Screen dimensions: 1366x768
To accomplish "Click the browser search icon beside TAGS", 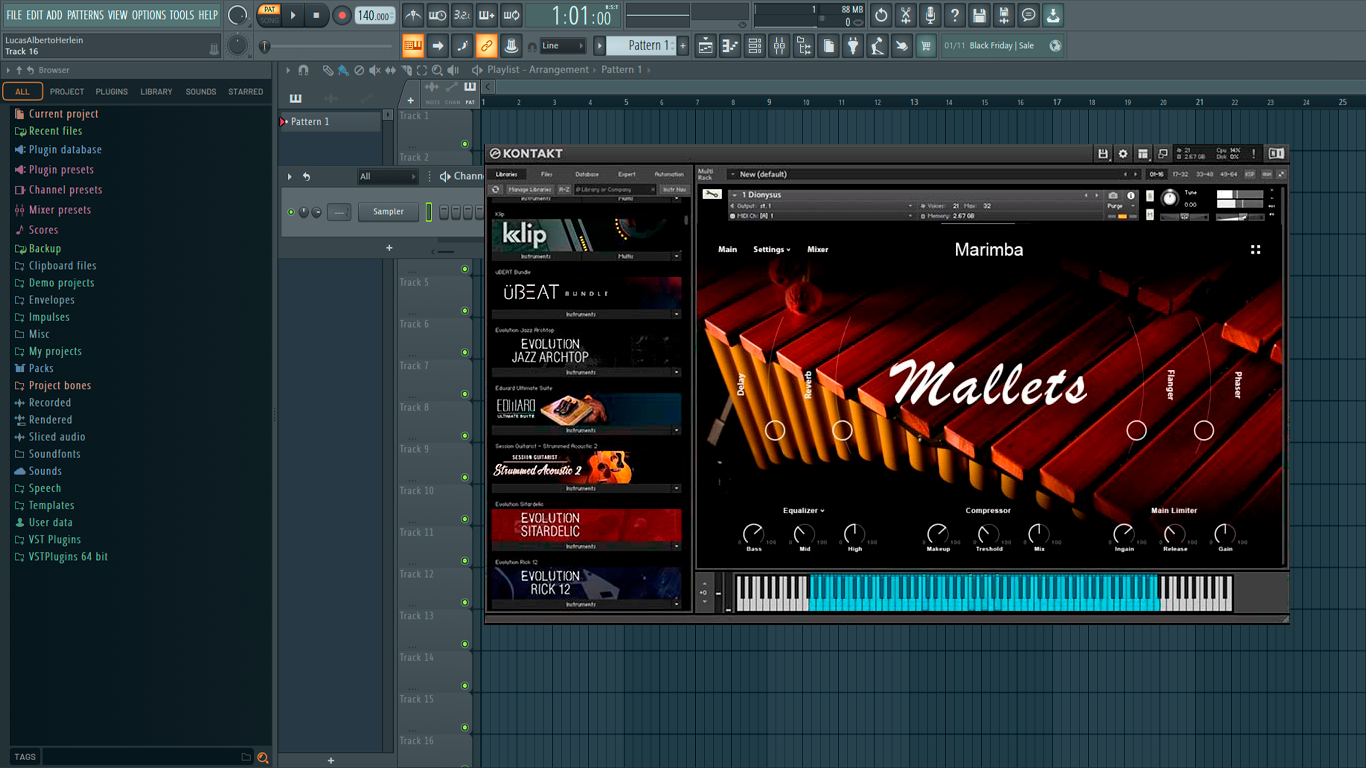I will click(263, 757).
